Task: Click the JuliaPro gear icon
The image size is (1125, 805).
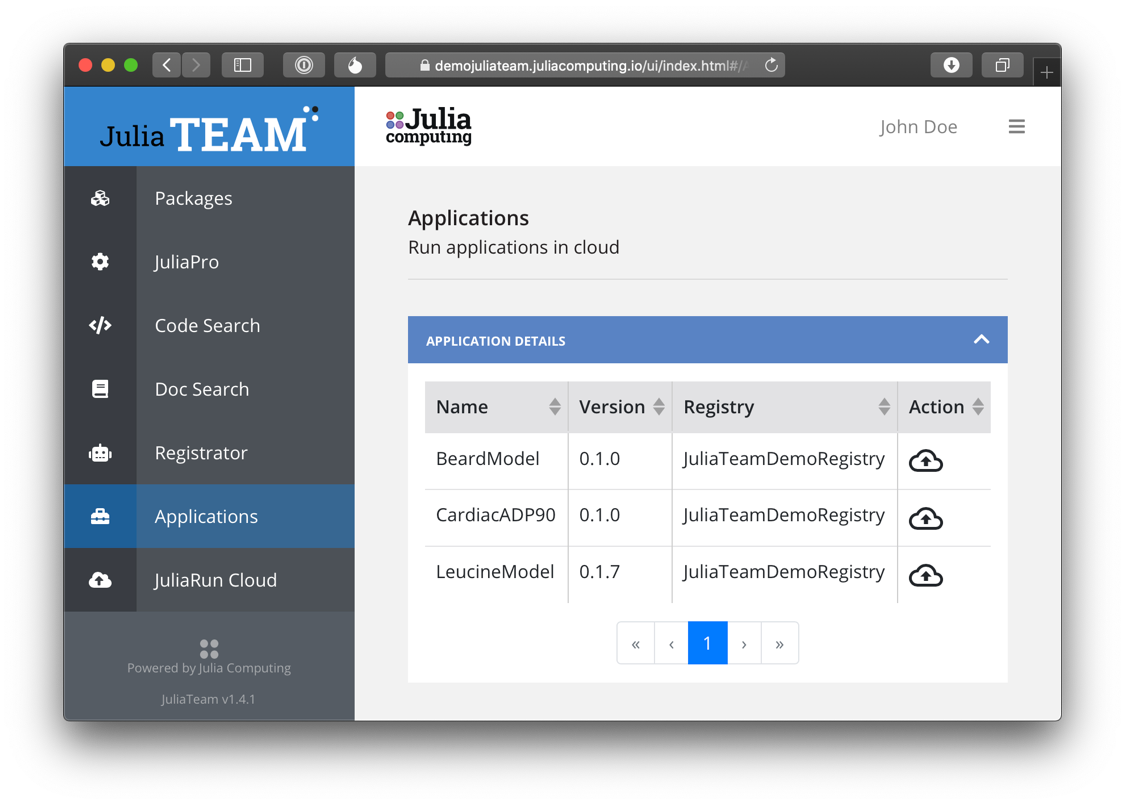Action: (x=100, y=262)
